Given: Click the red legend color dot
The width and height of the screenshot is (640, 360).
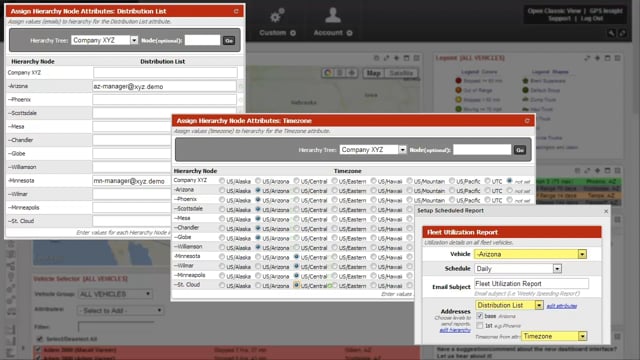Looking at the screenshot, I should [x=458, y=81].
